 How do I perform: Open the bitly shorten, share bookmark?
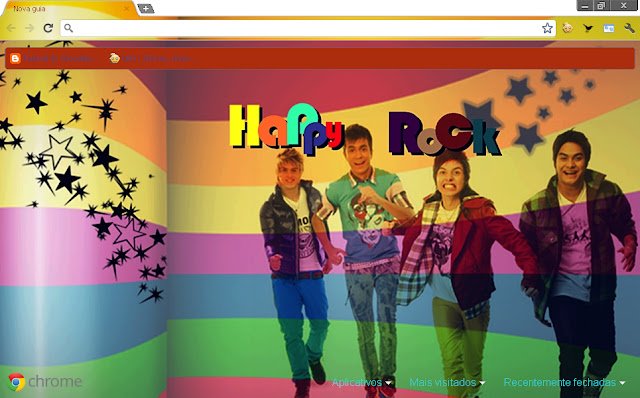[x=154, y=58]
